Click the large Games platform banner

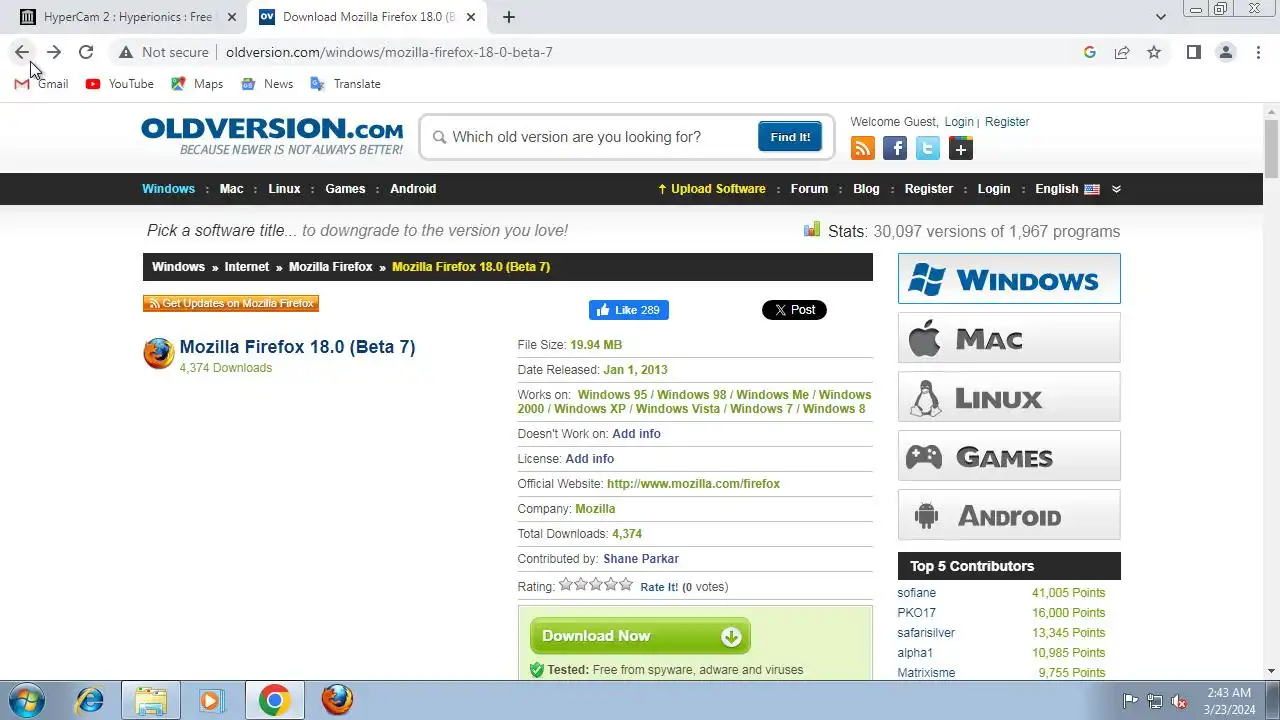(1009, 456)
